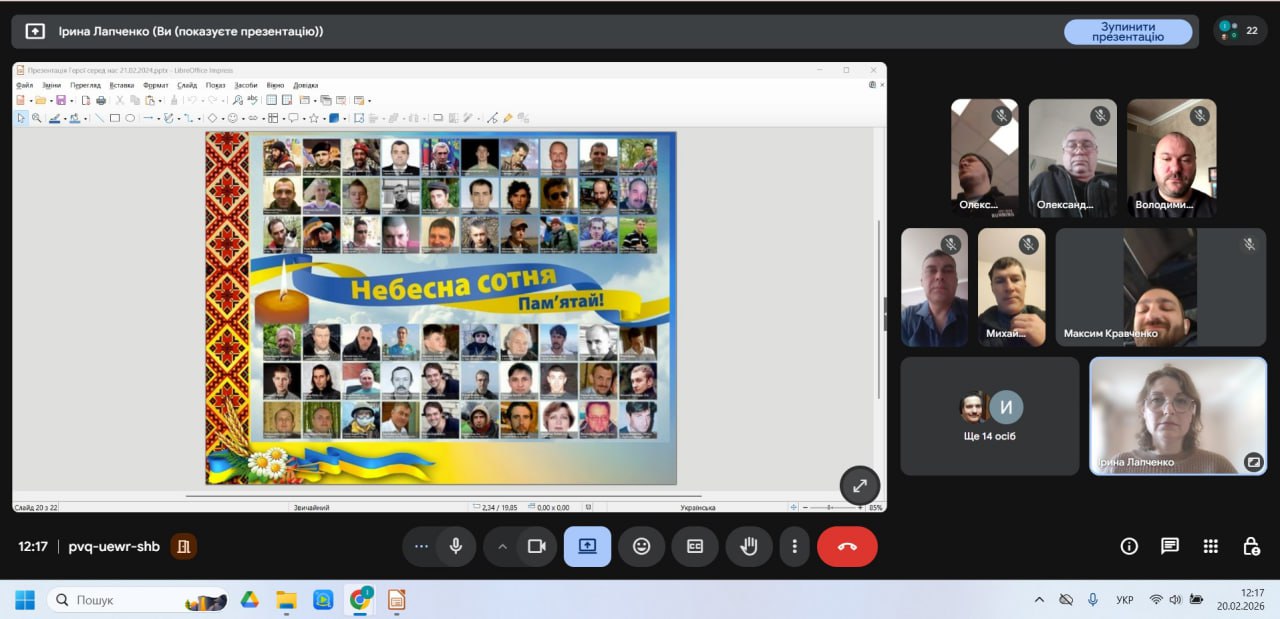Raise hand in the meeting
1280x619 pixels.
[748, 546]
